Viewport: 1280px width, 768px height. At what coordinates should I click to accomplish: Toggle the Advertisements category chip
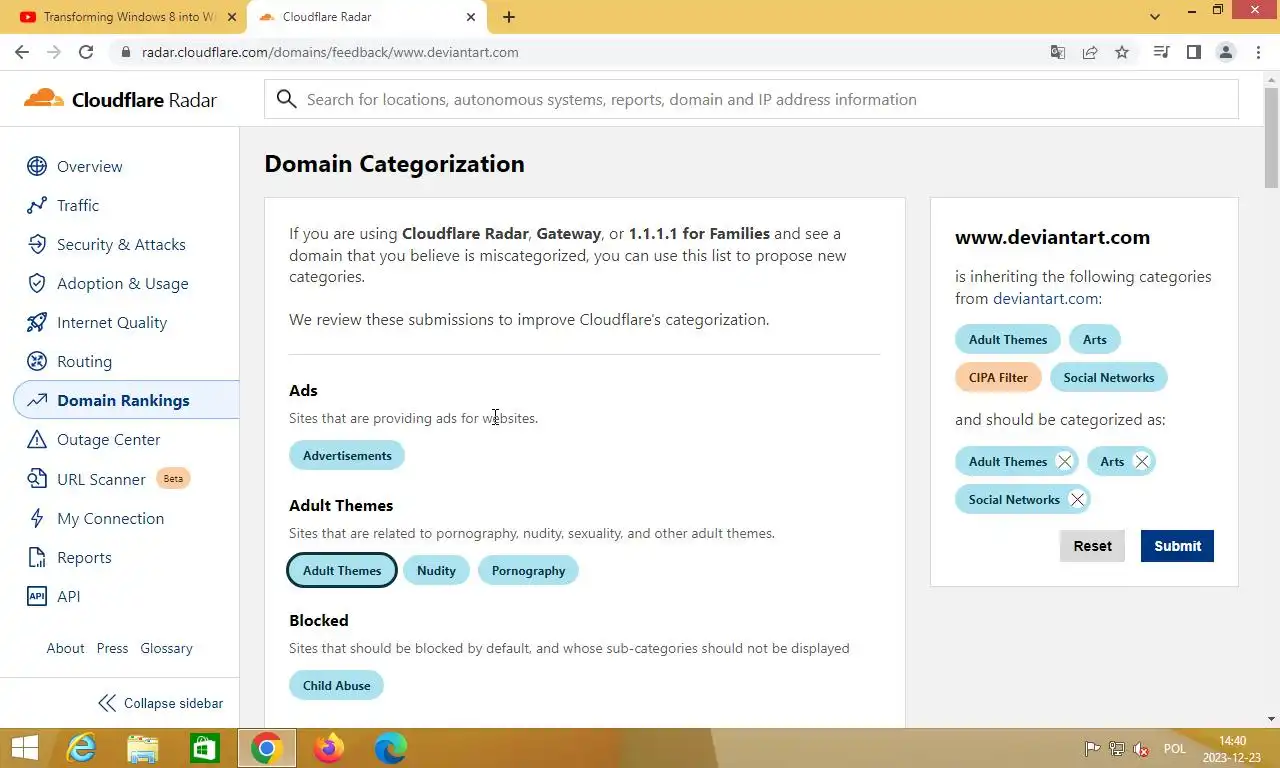(347, 455)
